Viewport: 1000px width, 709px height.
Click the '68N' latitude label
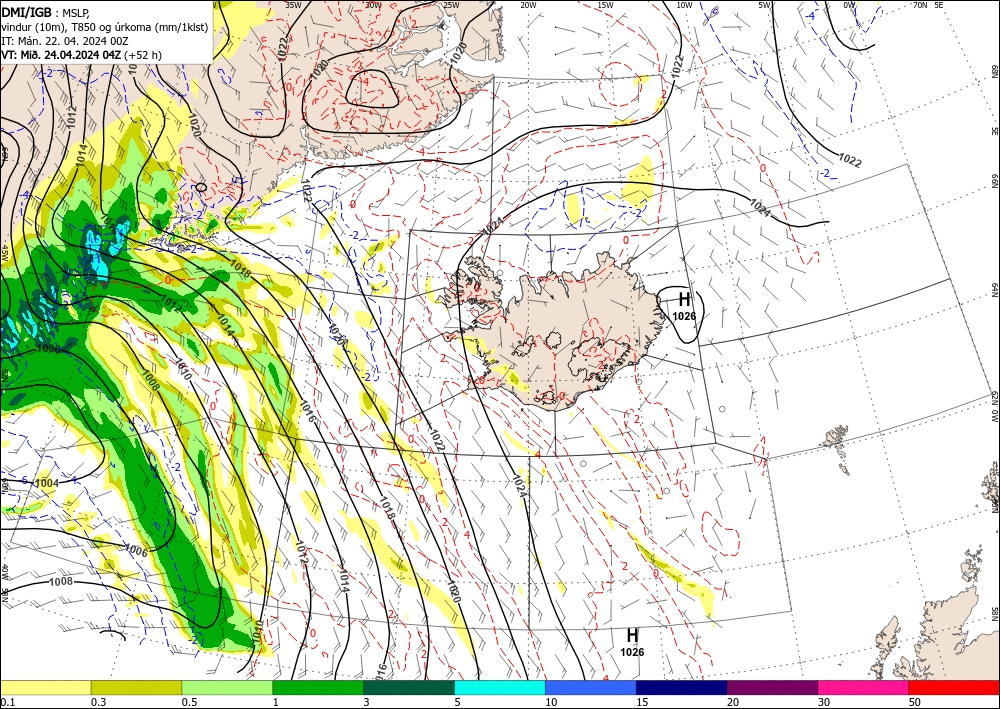[994, 70]
